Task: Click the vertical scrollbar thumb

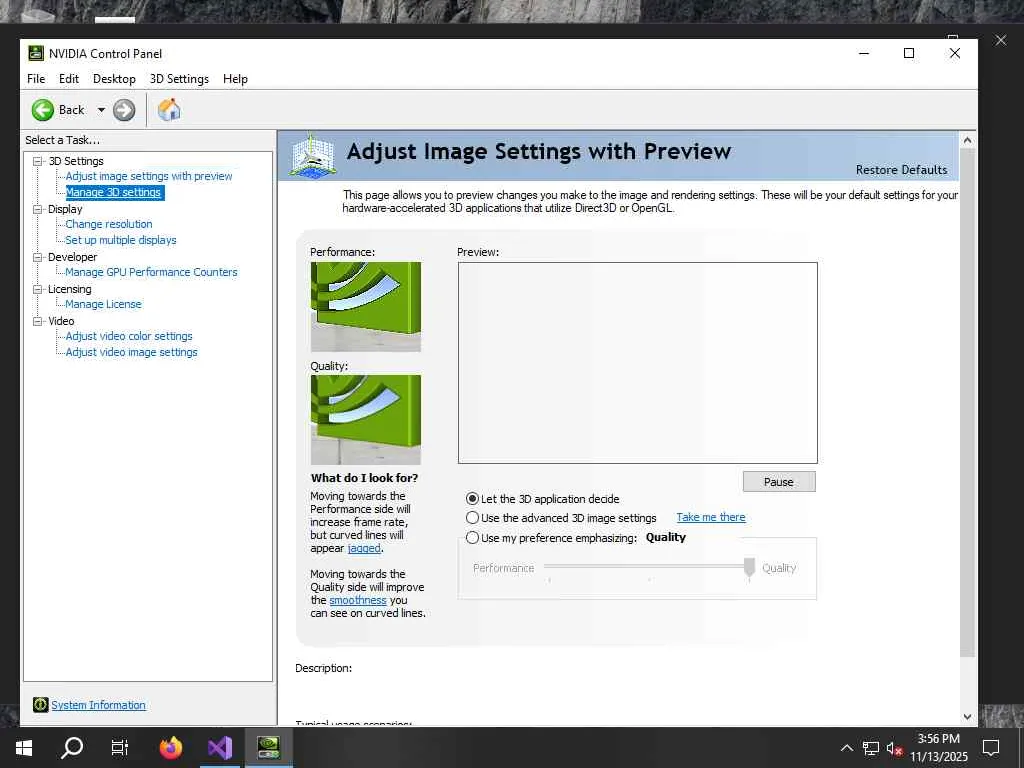Action: point(968,402)
